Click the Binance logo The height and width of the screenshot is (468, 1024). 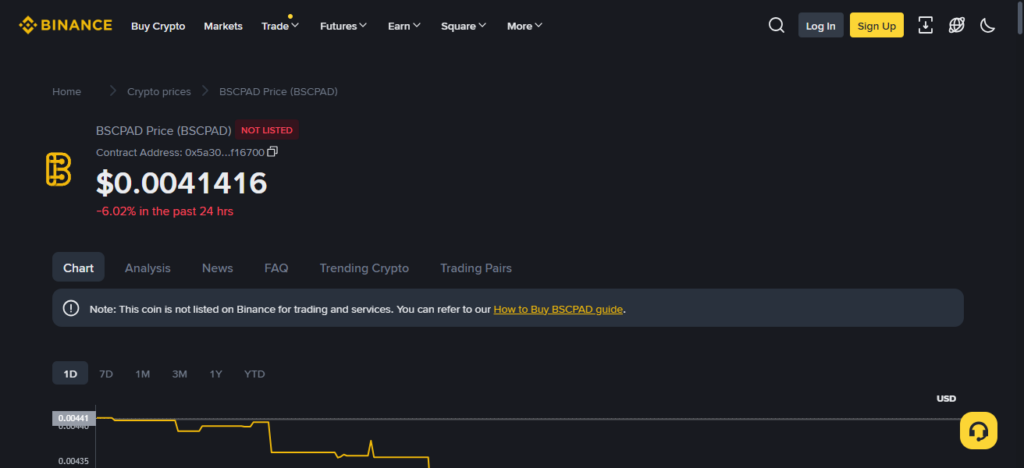65,25
